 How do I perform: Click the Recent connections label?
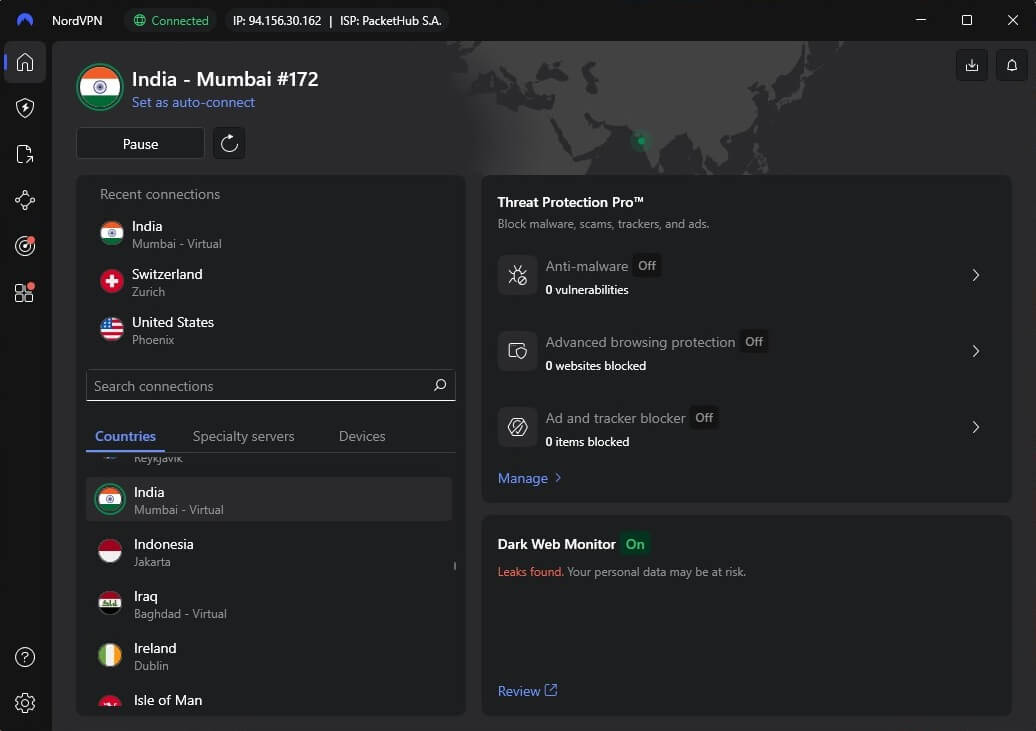point(160,194)
